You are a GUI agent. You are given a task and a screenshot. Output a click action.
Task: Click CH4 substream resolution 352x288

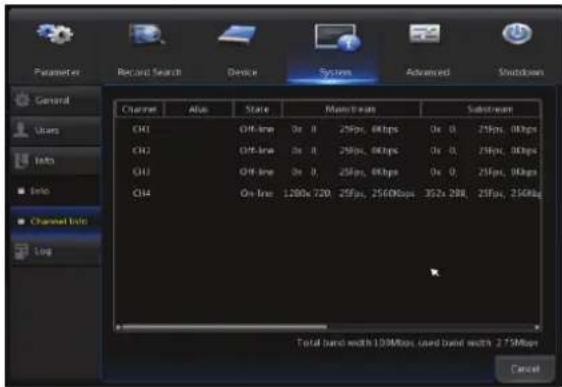[x=446, y=194]
